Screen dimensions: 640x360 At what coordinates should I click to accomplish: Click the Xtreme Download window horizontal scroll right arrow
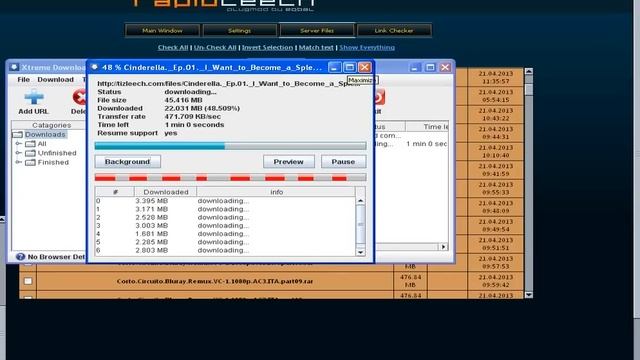[x=443, y=247]
